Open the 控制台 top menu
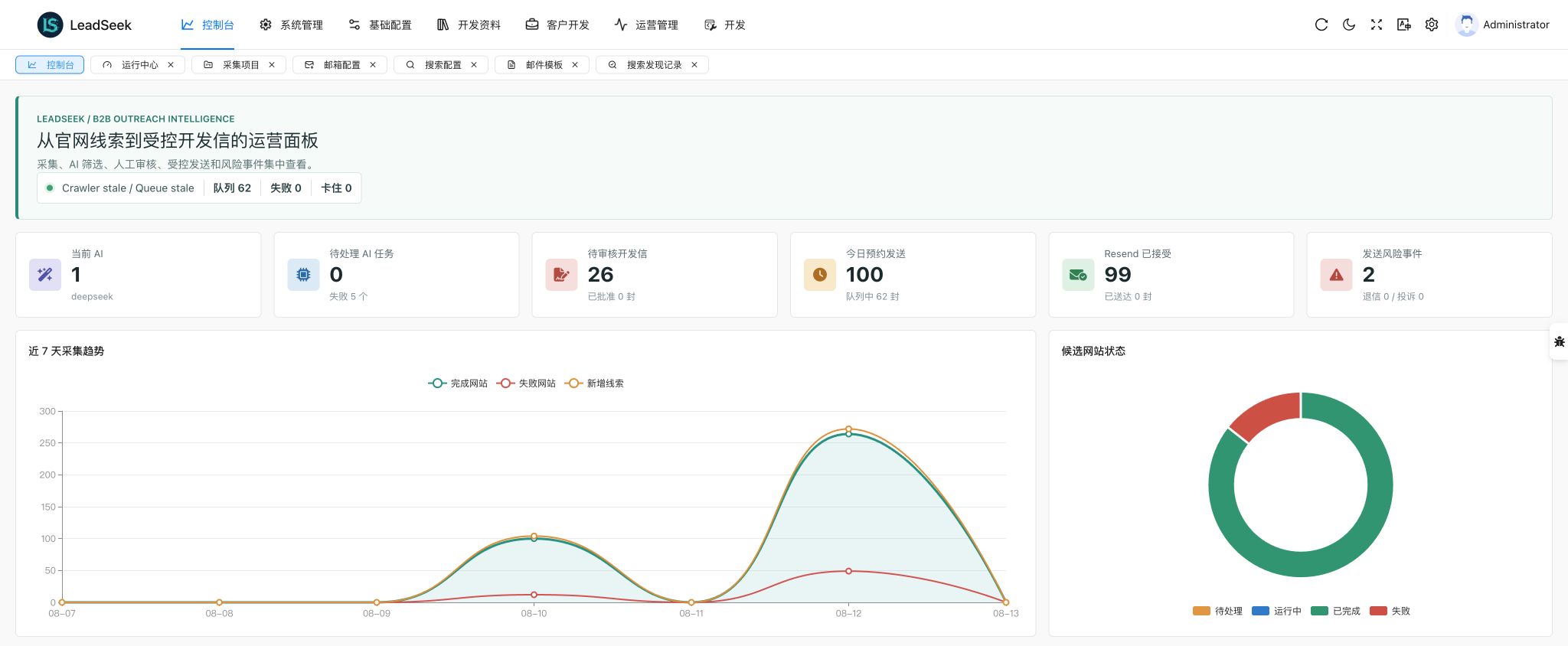The width and height of the screenshot is (1568, 646). pyautogui.click(x=207, y=24)
